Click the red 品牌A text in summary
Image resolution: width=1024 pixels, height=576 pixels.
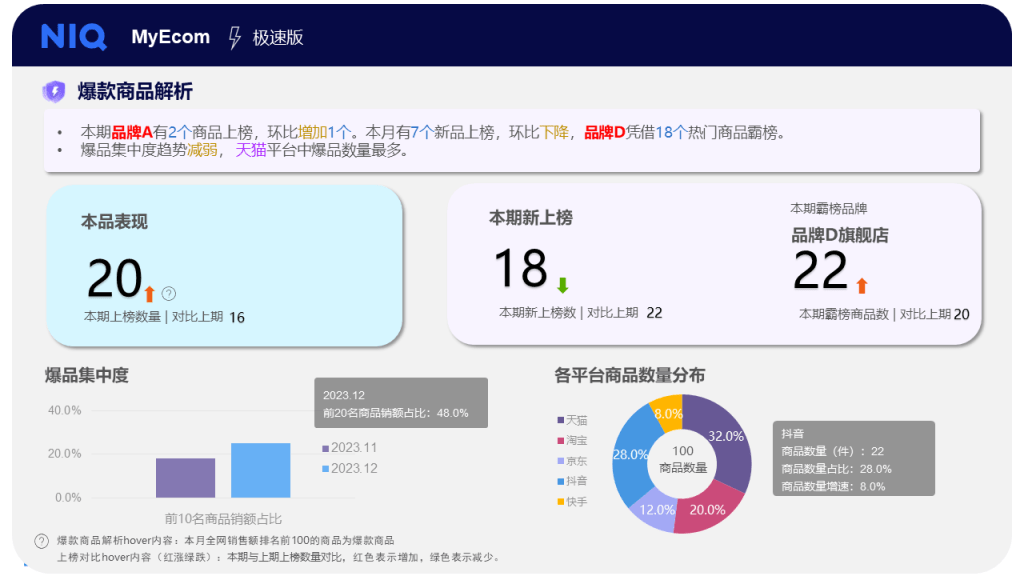(131, 133)
